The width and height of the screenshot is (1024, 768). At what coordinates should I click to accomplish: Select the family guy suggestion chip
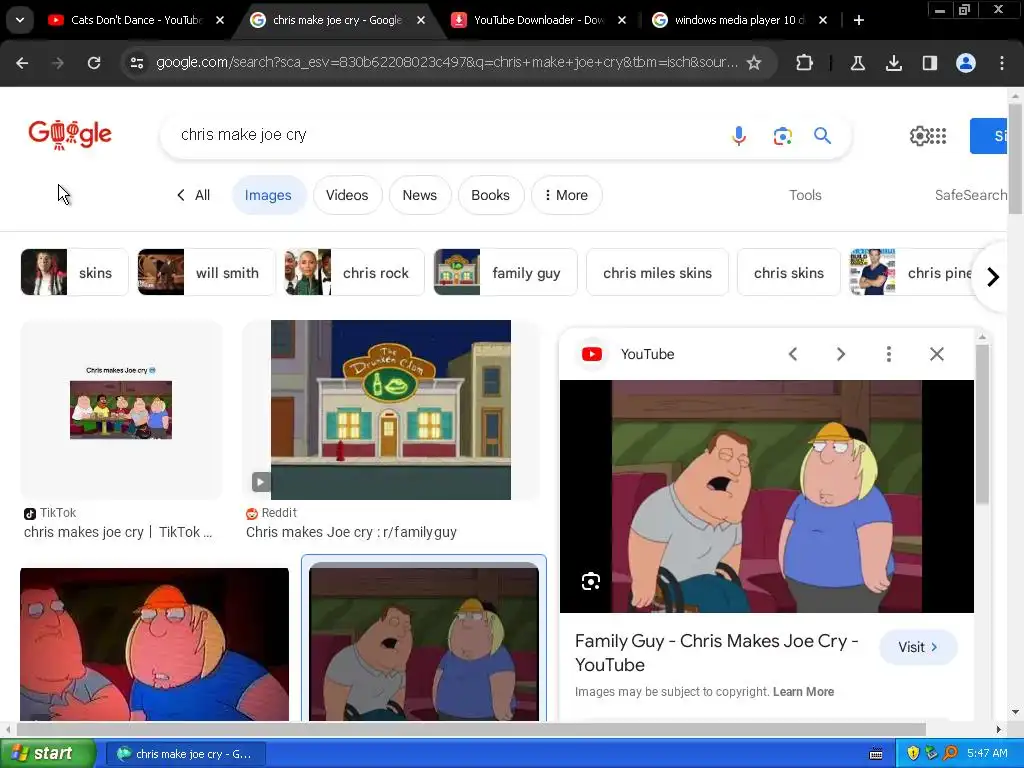point(505,272)
